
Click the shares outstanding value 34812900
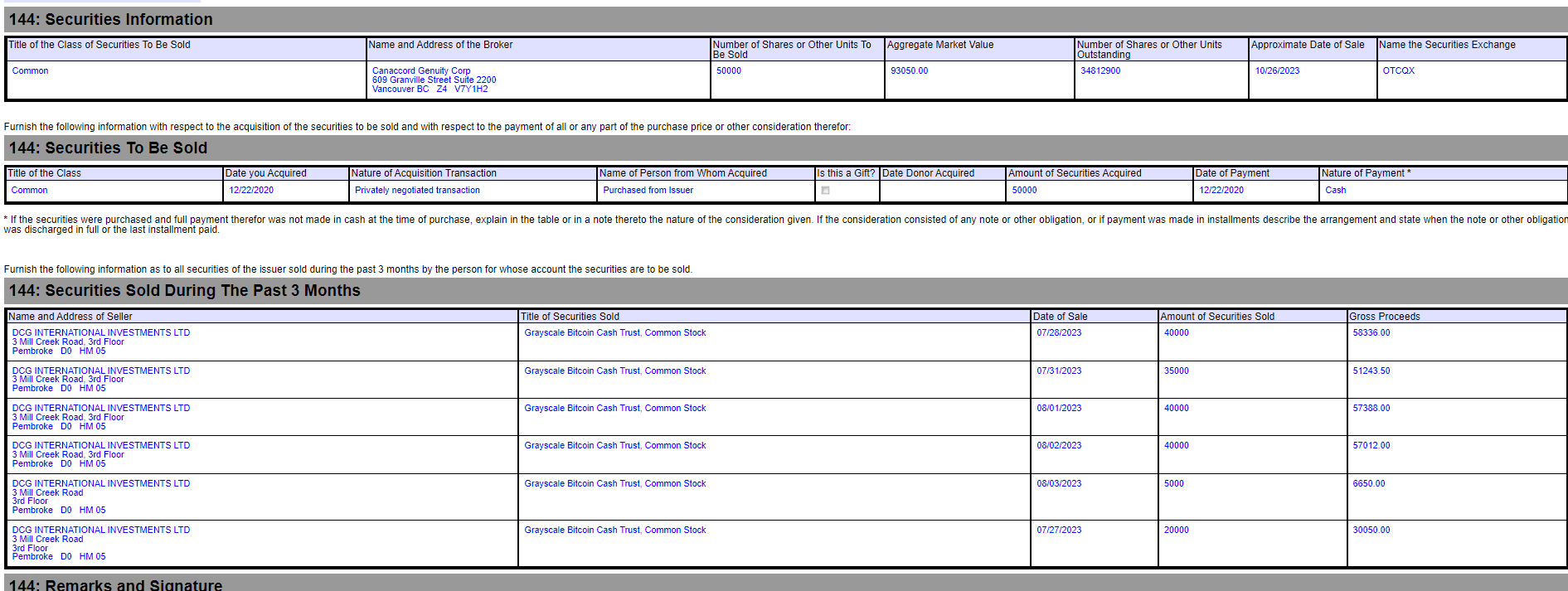pos(1100,71)
